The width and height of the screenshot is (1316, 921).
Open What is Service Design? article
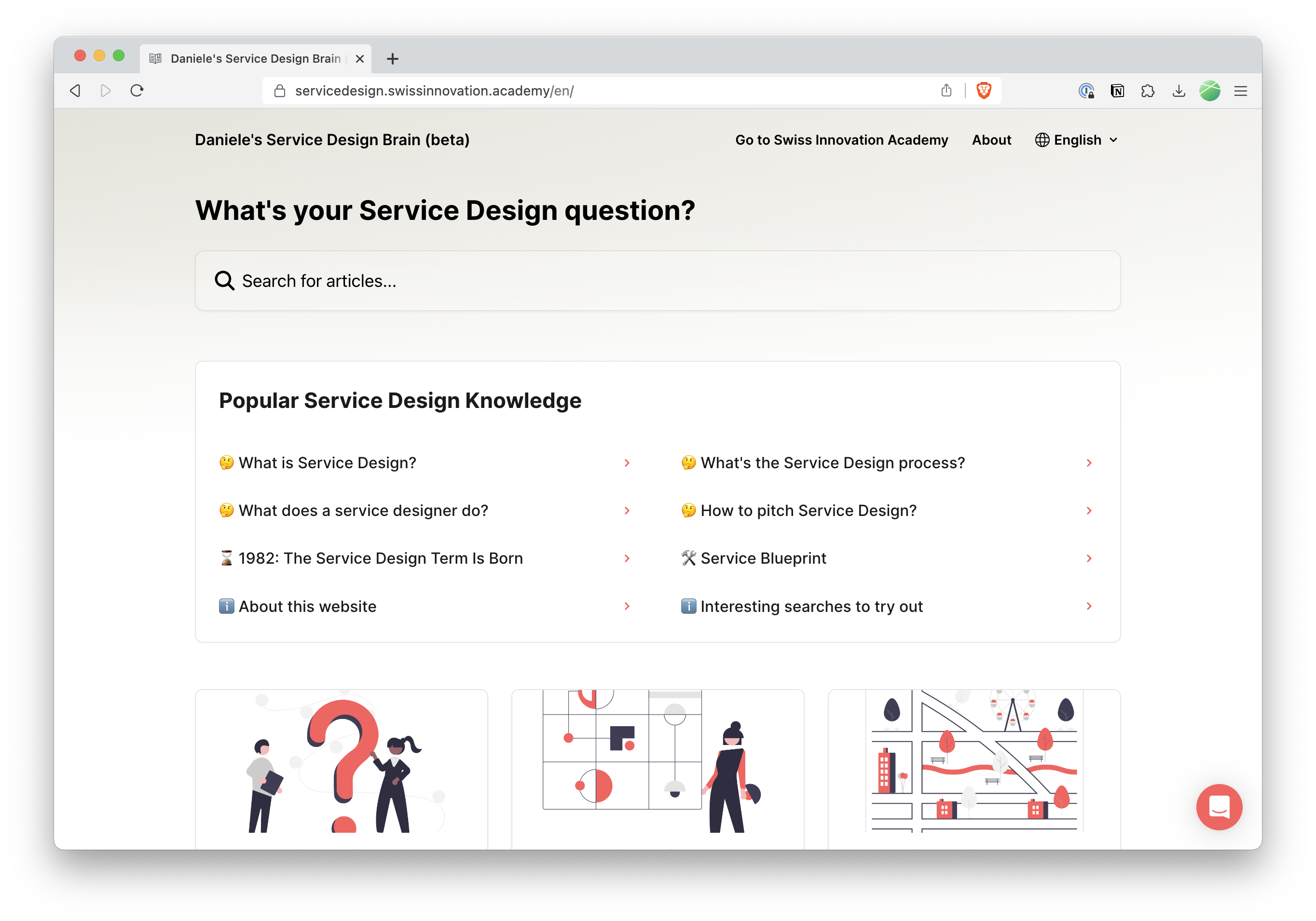point(327,463)
